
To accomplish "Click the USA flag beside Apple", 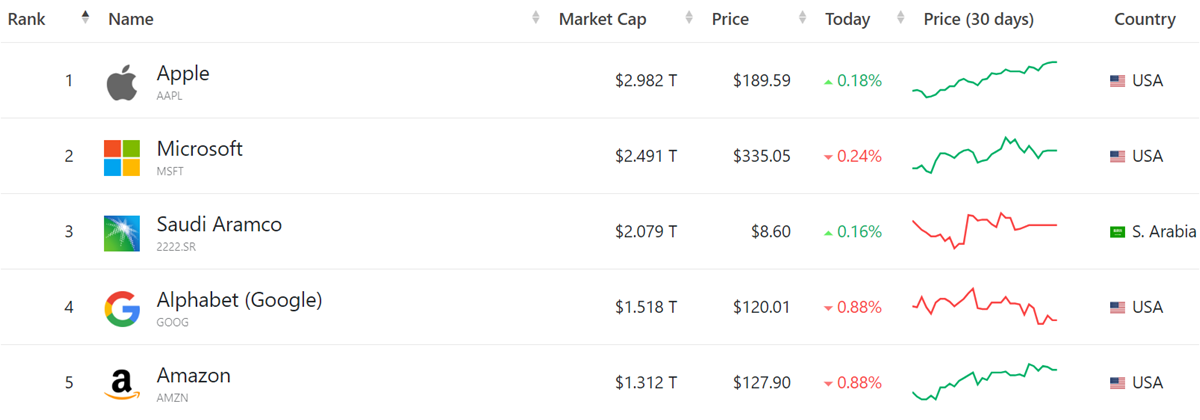I will (x=1118, y=81).
